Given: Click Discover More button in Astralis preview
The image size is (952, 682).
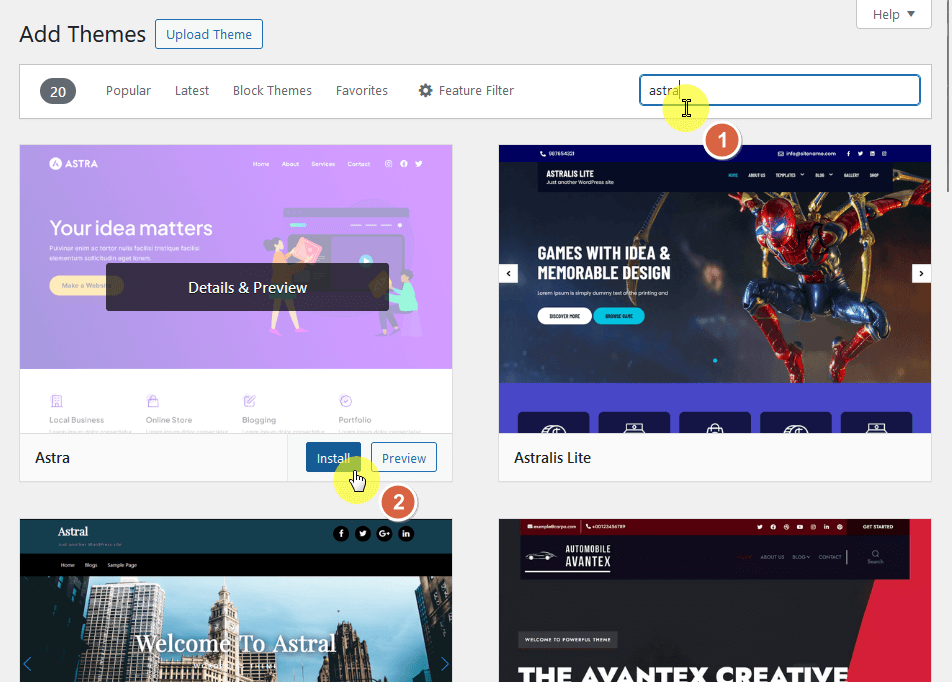Looking at the screenshot, I should (x=565, y=316).
